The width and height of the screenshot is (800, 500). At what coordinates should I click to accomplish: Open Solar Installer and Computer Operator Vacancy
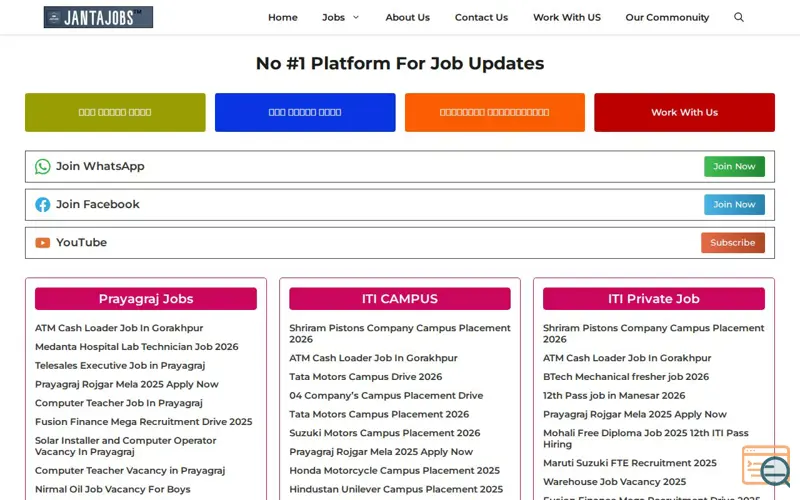point(126,446)
